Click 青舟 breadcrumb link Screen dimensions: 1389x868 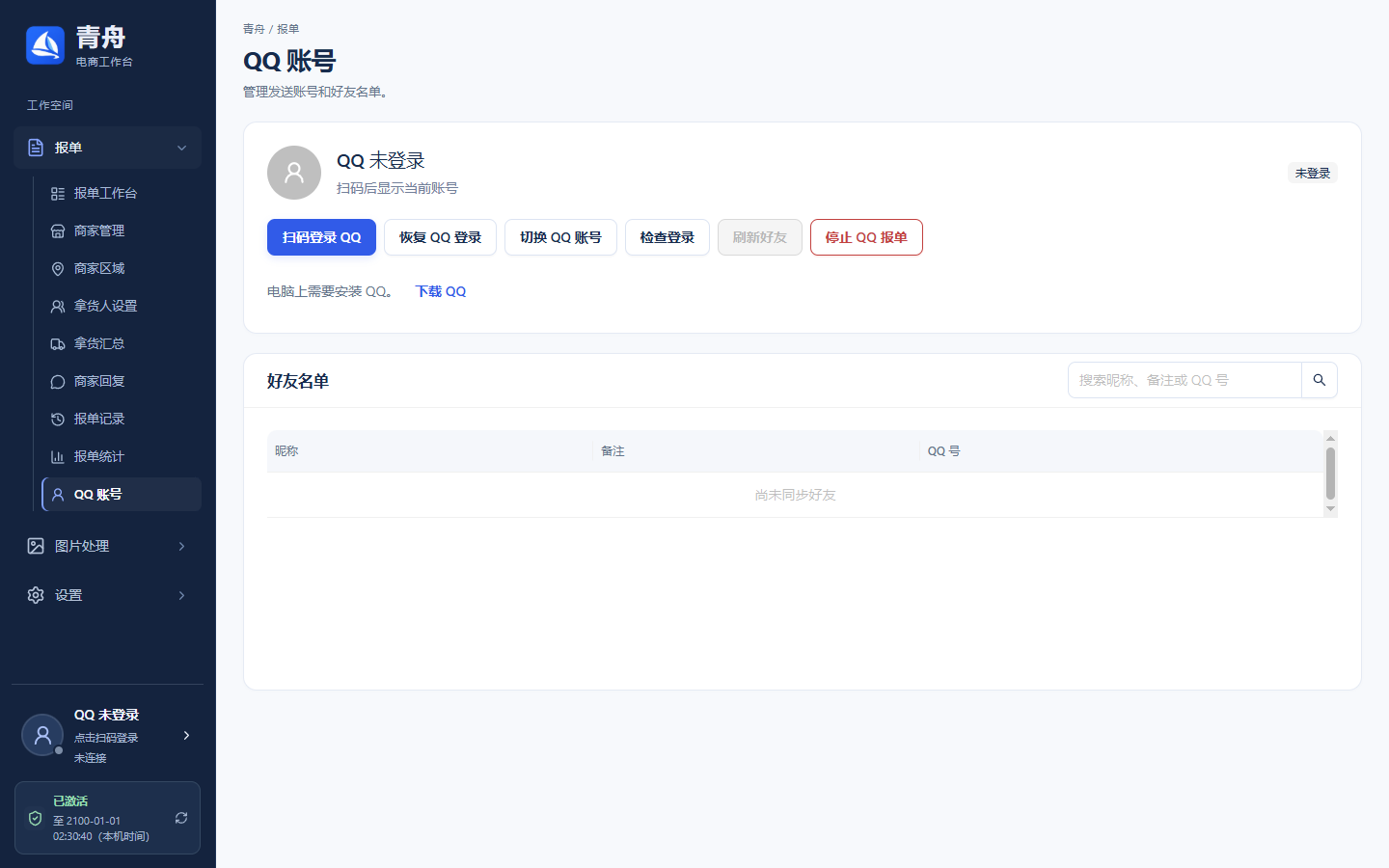tap(254, 29)
